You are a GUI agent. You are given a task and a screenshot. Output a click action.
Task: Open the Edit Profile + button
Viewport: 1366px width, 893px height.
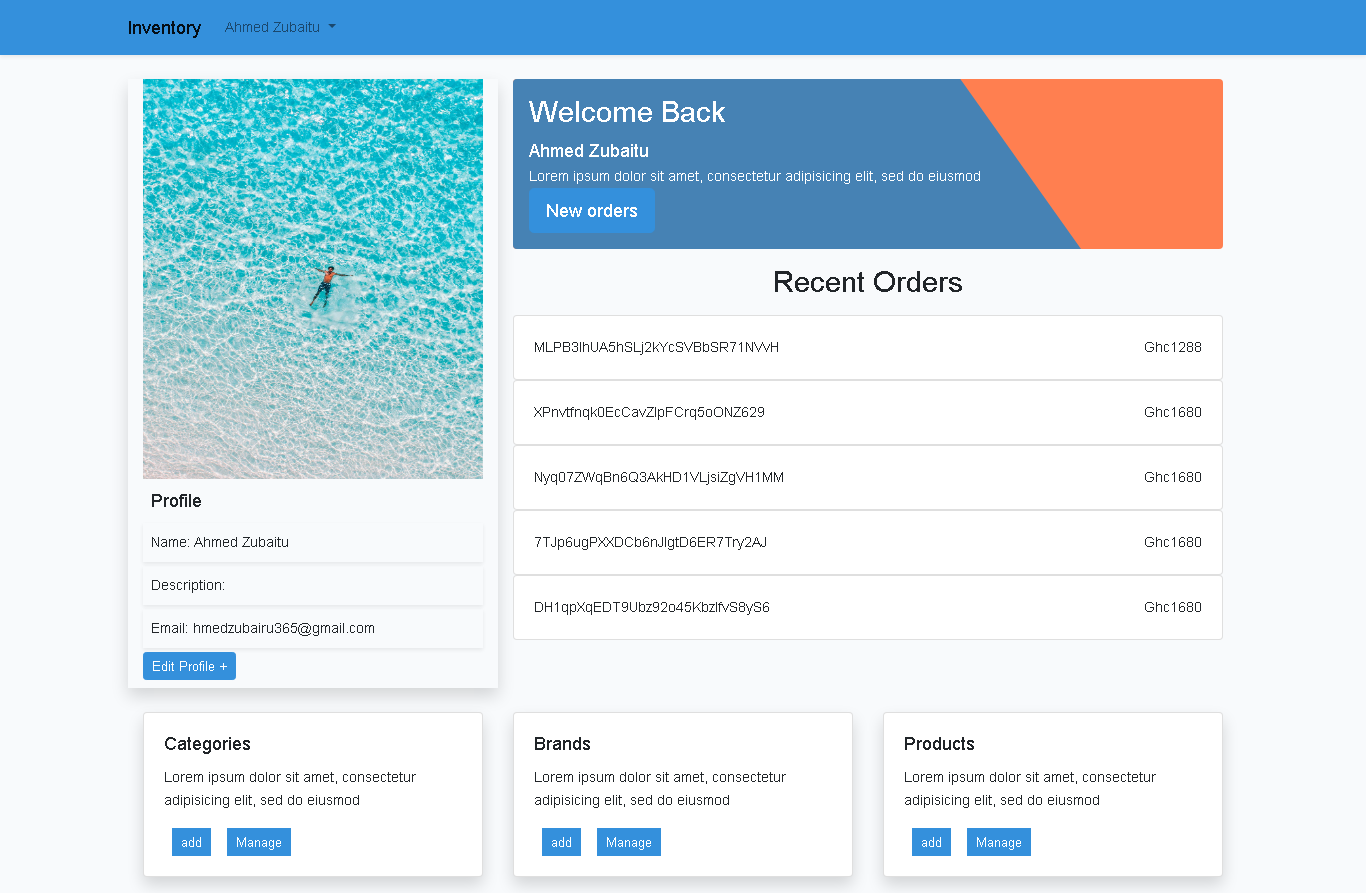[189, 666]
